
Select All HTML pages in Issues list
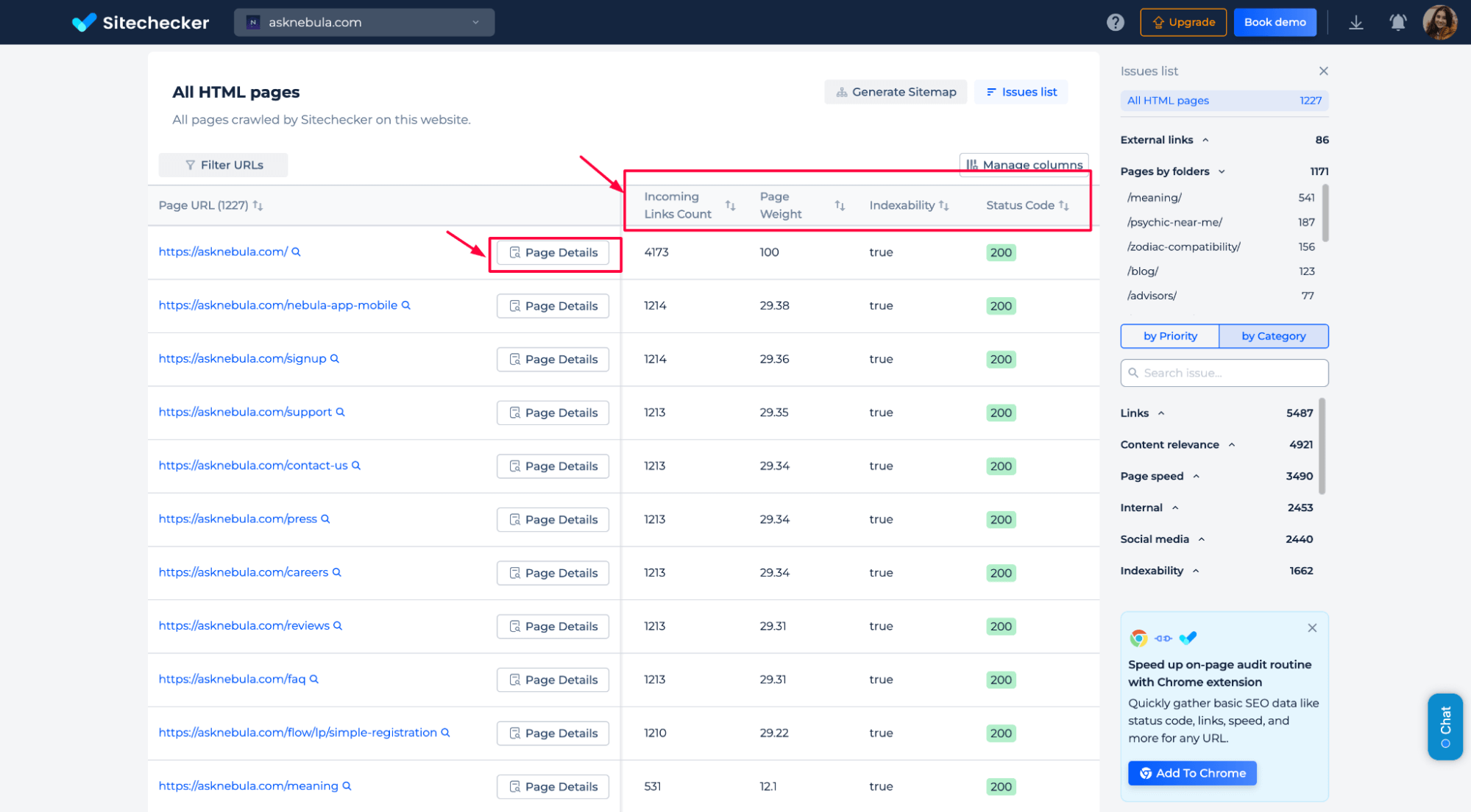pyautogui.click(x=1224, y=101)
